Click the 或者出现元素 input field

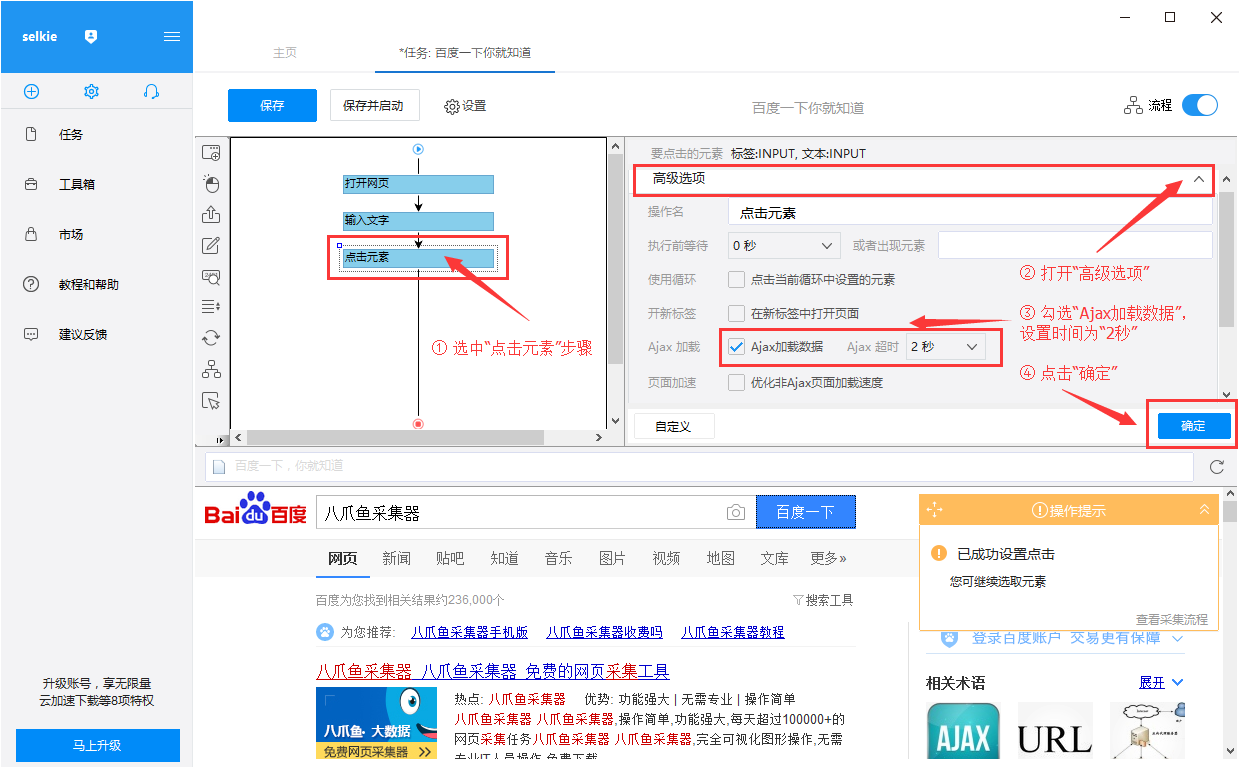click(x=1075, y=245)
